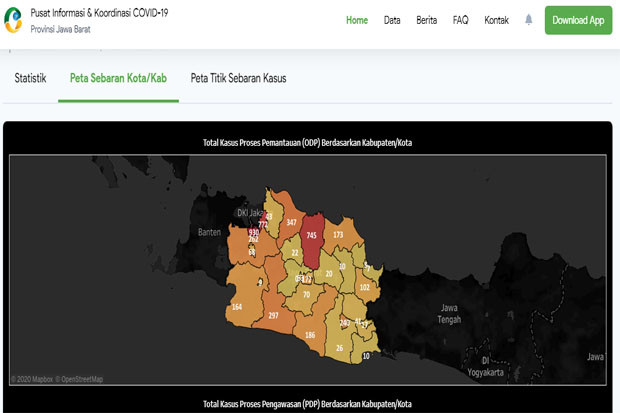Screen dimensions: 620x413
Task: Click the Banten label on the map
Action: coord(209,232)
